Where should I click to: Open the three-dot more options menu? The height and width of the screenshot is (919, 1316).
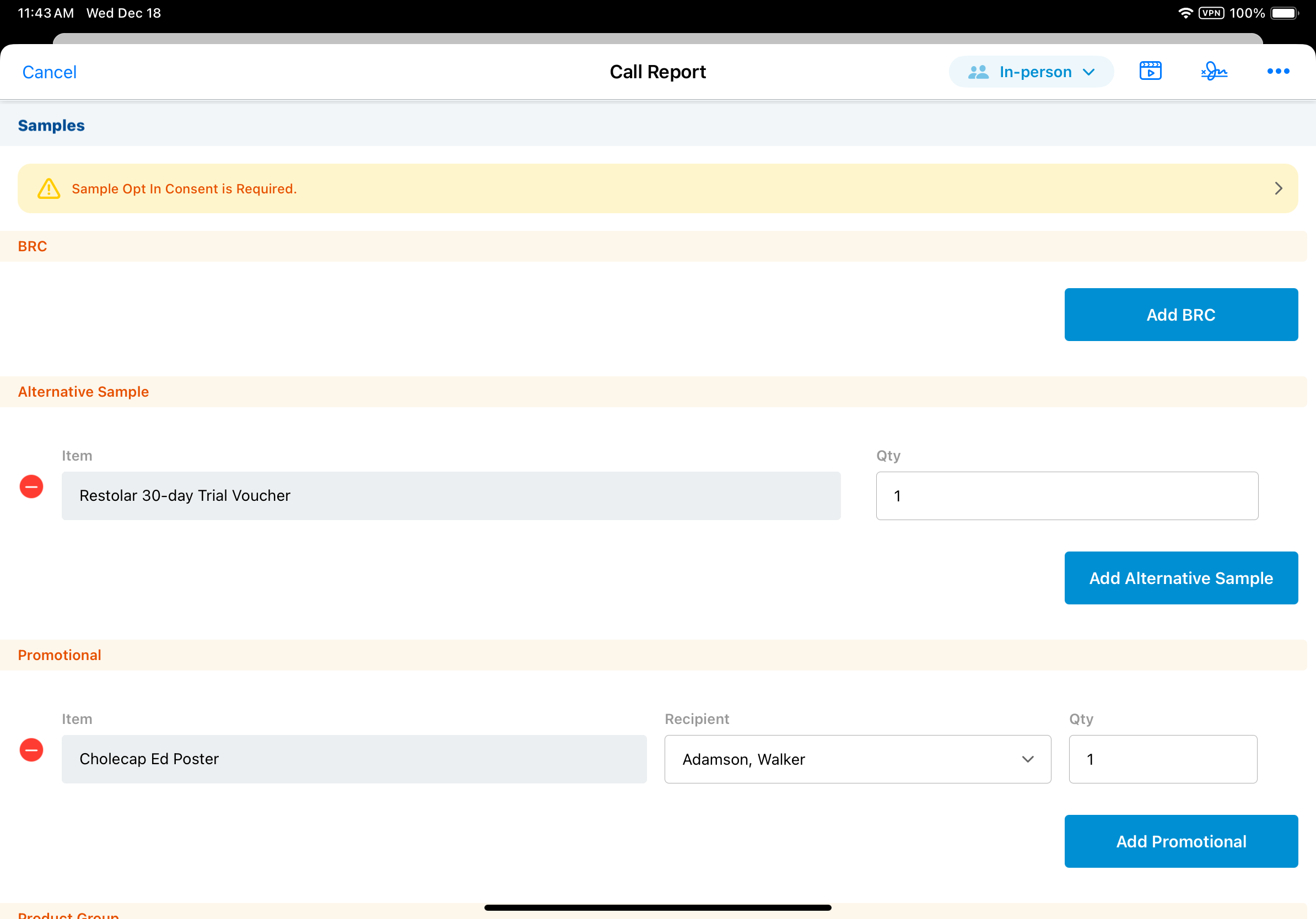coord(1277,71)
